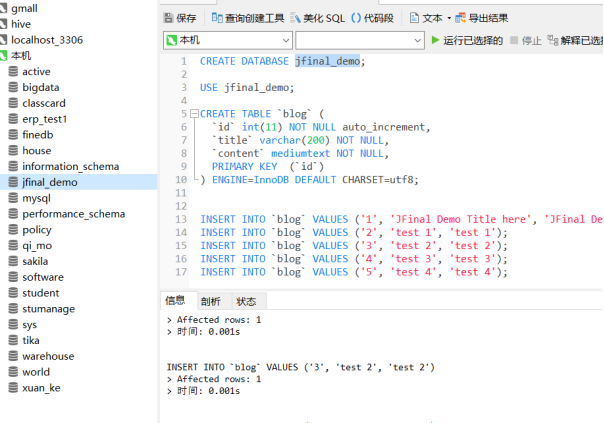The width and height of the screenshot is (604, 423).
Task: Click the sakila database icon
Action: pyautogui.click(x=13, y=261)
